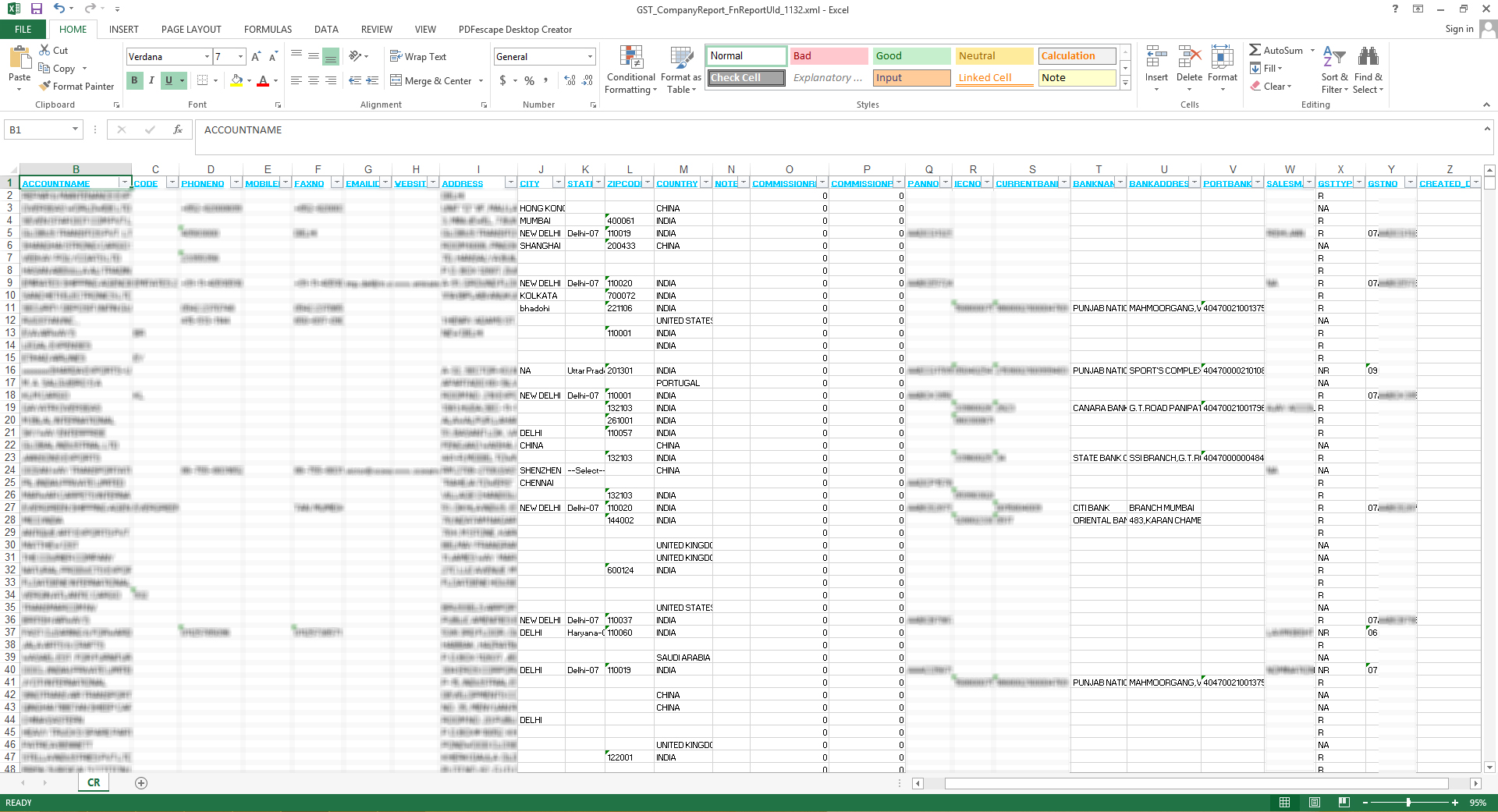Click the Find & Select binoculars icon
The image size is (1498, 812).
(x=1368, y=57)
